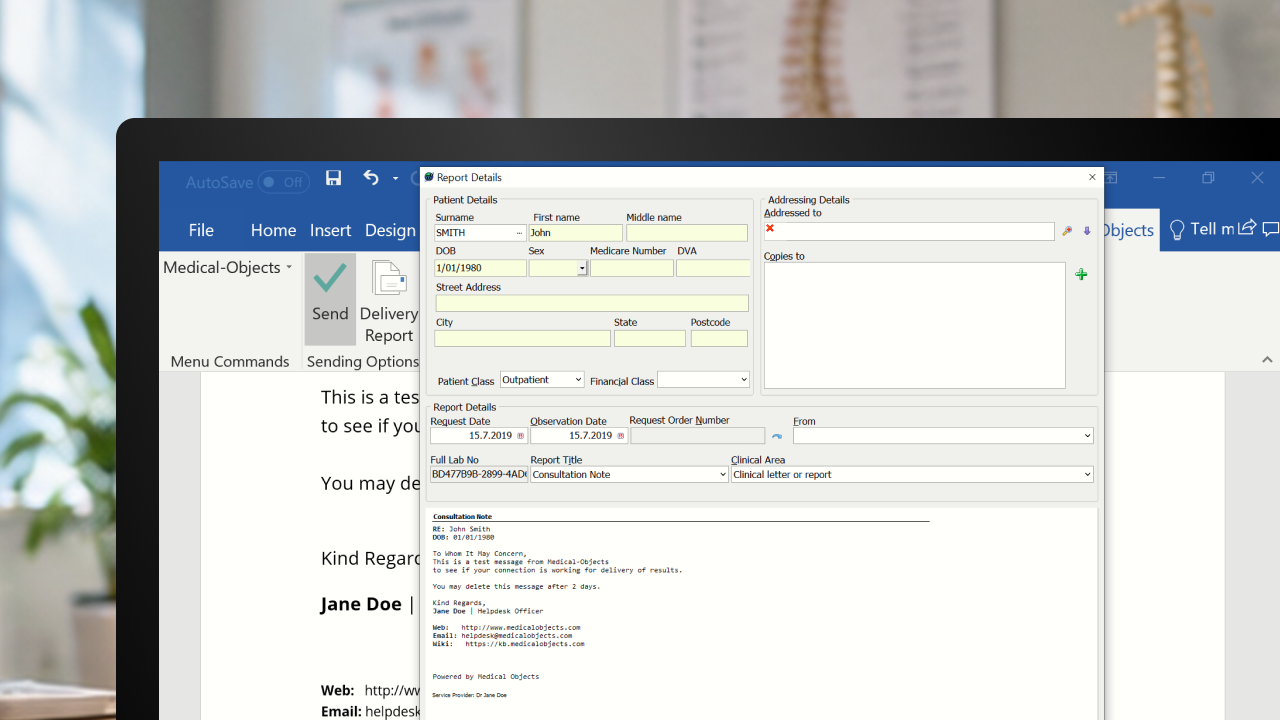1280x720 pixels.
Task: Click the Tell me lightbulb icon
Action: tap(1177, 230)
